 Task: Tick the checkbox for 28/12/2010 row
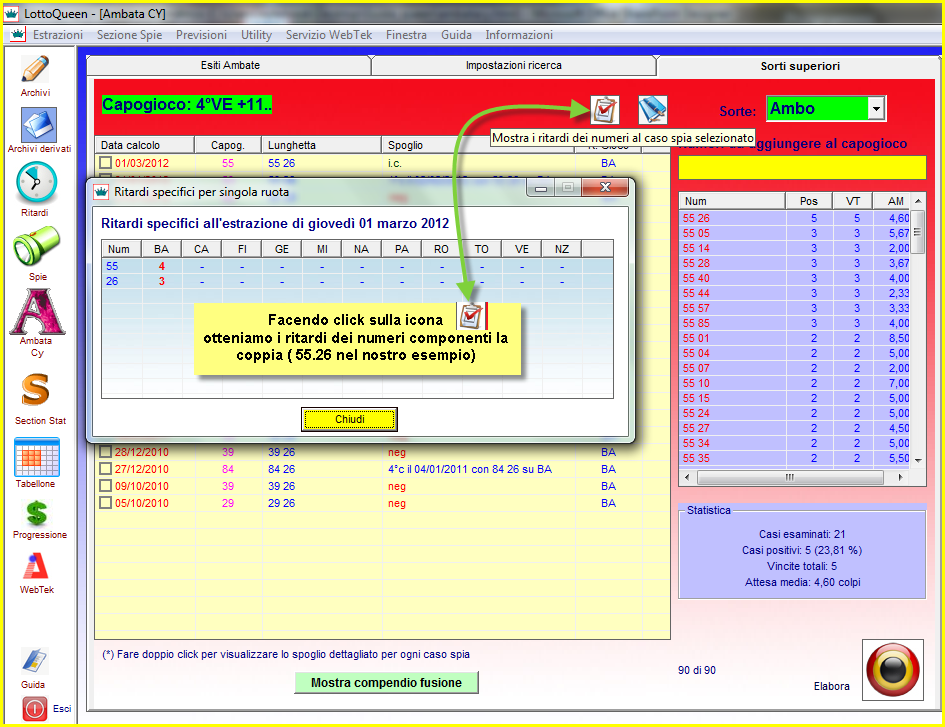click(x=105, y=452)
